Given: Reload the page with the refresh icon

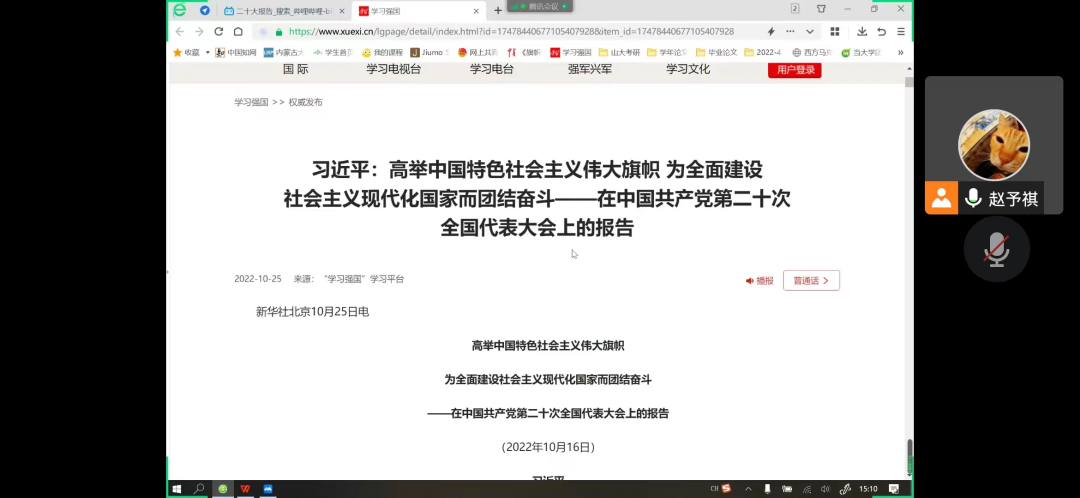Looking at the screenshot, I should pyautogui.click(x=218, y=31).
